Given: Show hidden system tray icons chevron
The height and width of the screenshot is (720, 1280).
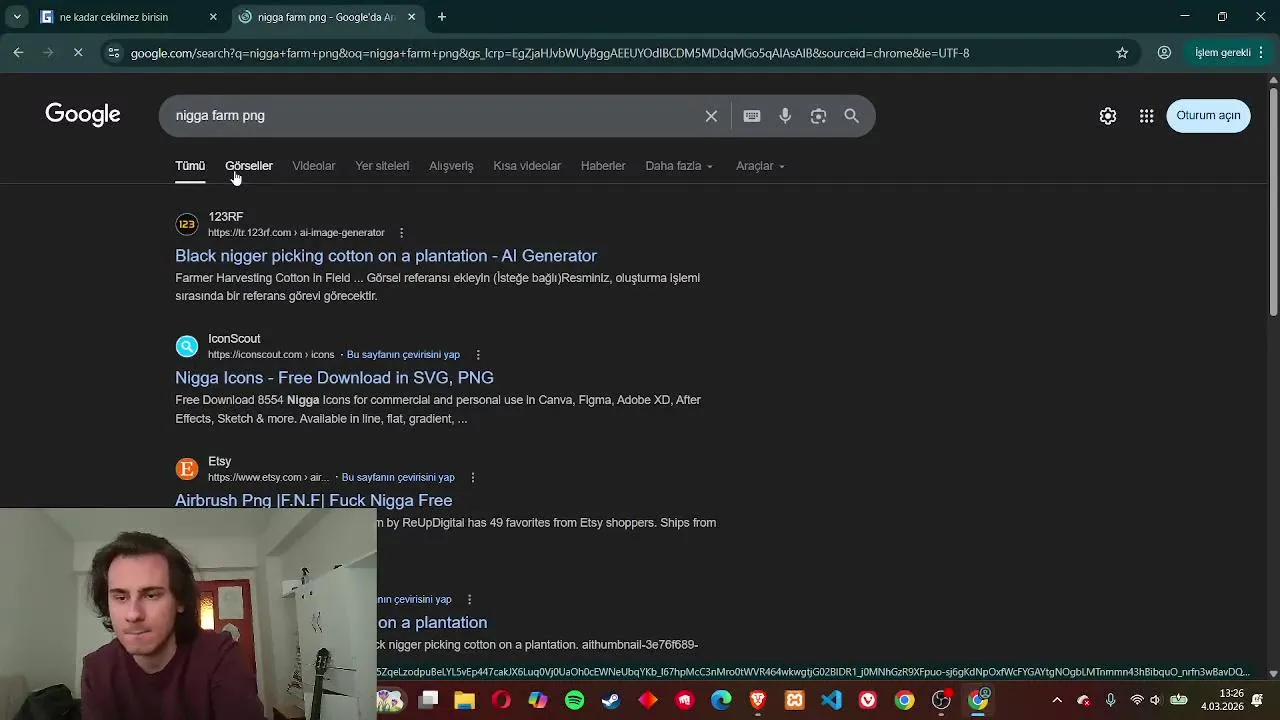Looking at the screenshot, I should (1057, 700).
